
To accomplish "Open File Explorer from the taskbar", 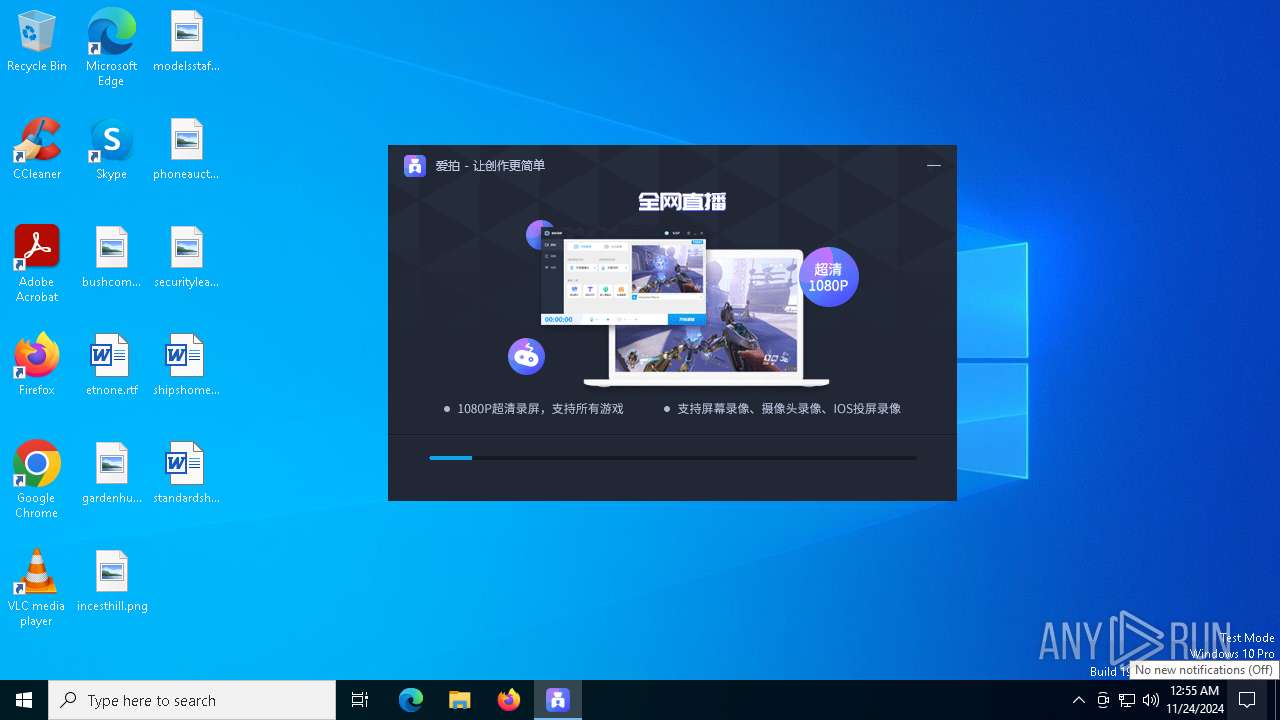I will (460, 700).
